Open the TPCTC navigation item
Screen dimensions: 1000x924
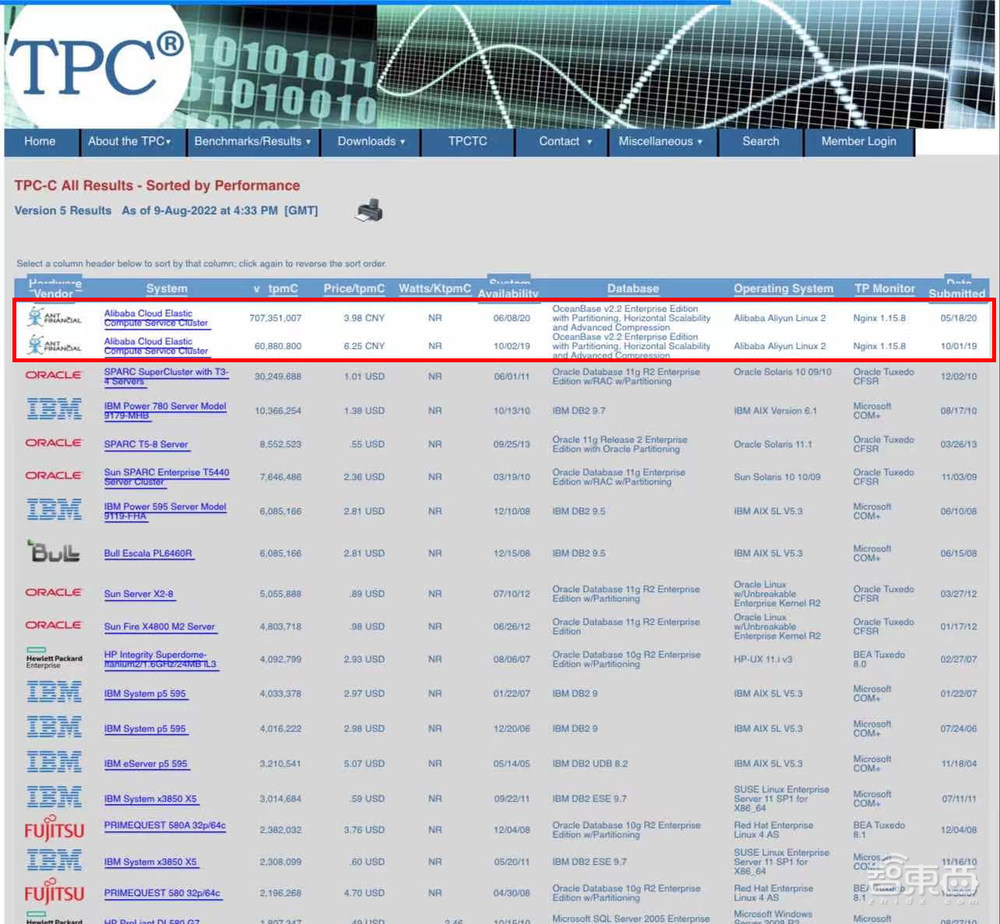467,142
